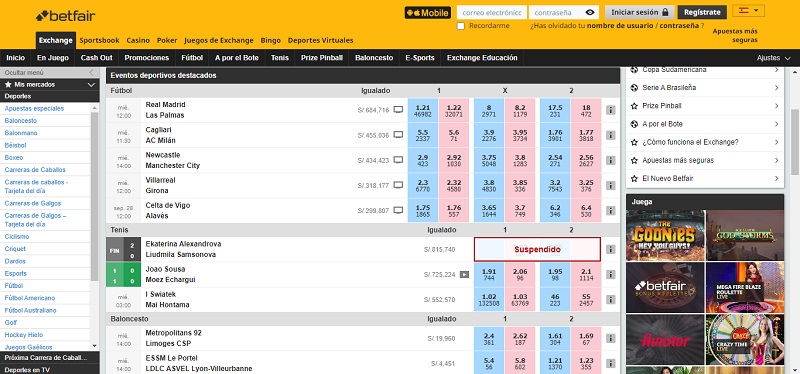Viewport: 800px width, 374px height.
Task: Open The Goonies game thumbnail
Action: pyautogui.click(x=665, y=235)
